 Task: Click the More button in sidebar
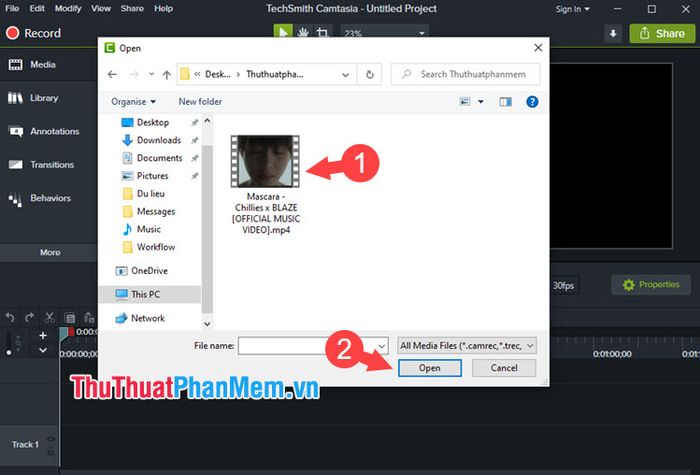pyautogui.click(x=49, y=252)
